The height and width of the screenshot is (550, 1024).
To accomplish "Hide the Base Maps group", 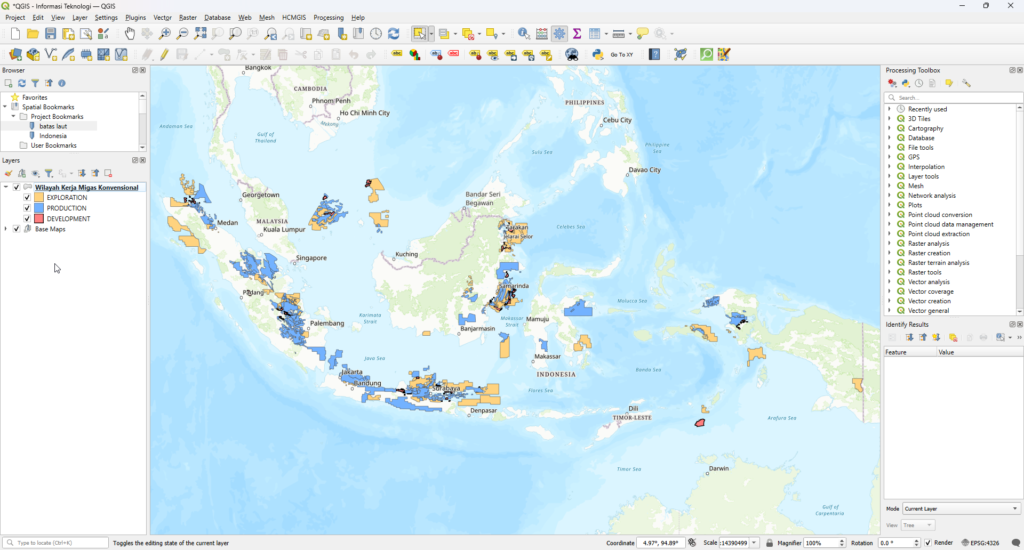I will (x=16, y=229).
